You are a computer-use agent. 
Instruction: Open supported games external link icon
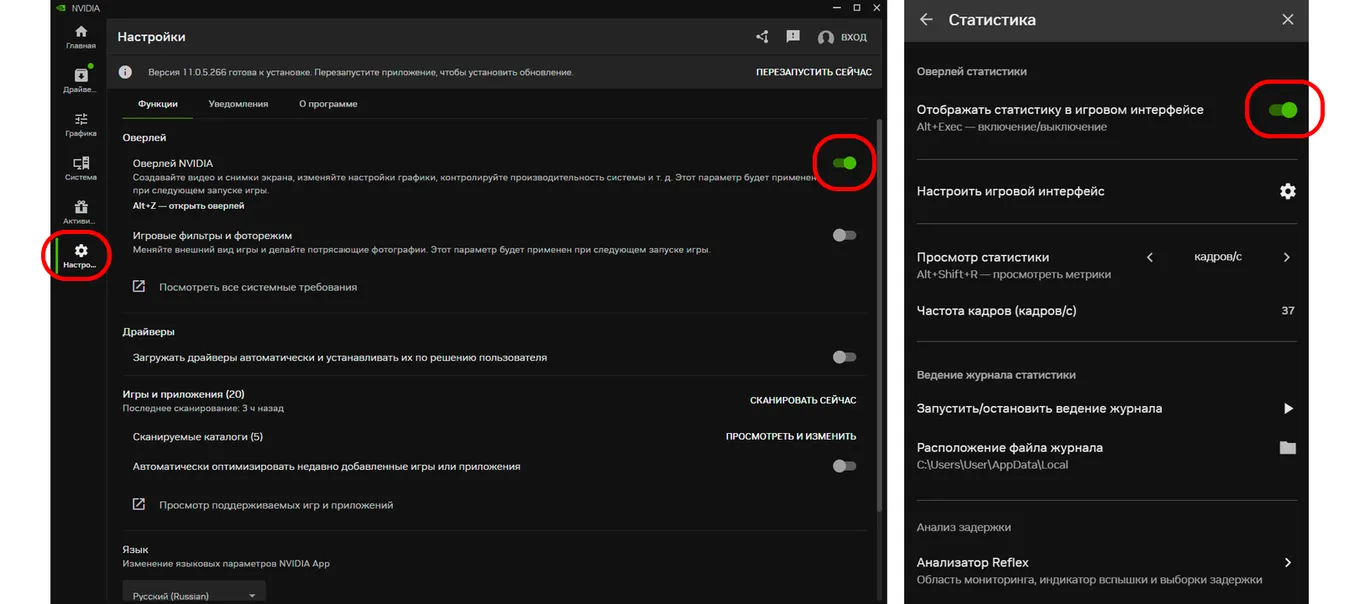point(139,504)
